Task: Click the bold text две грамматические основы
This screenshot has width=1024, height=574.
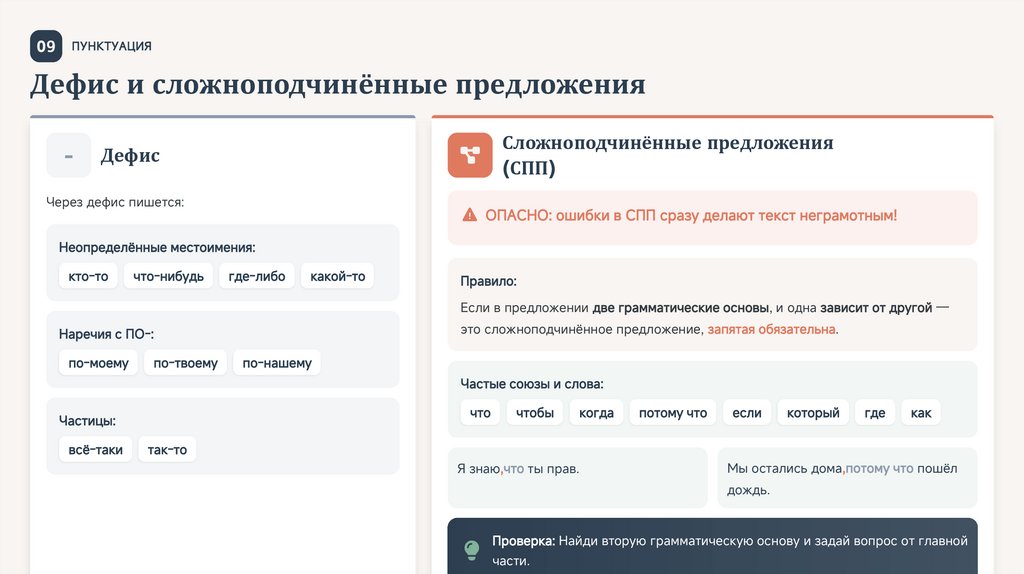Action: 680,308
